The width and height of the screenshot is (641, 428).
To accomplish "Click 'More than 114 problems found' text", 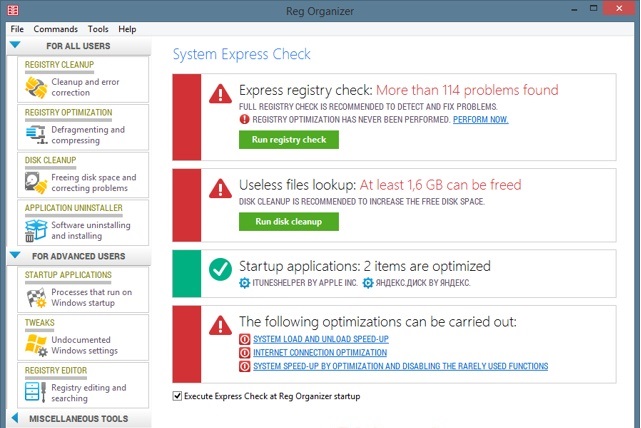I will point(467,90).
